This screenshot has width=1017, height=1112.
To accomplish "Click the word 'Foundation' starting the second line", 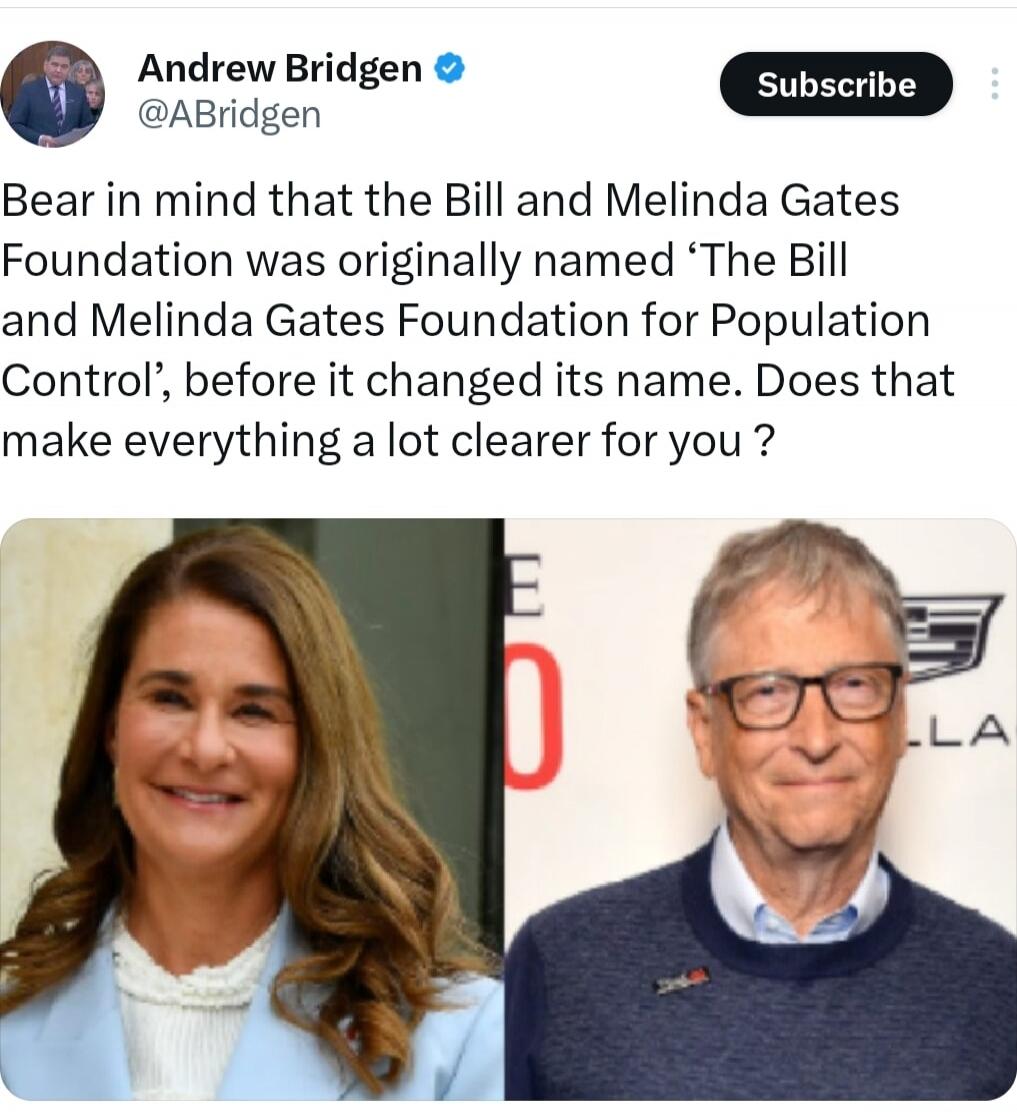I will (x=117, y=260).
